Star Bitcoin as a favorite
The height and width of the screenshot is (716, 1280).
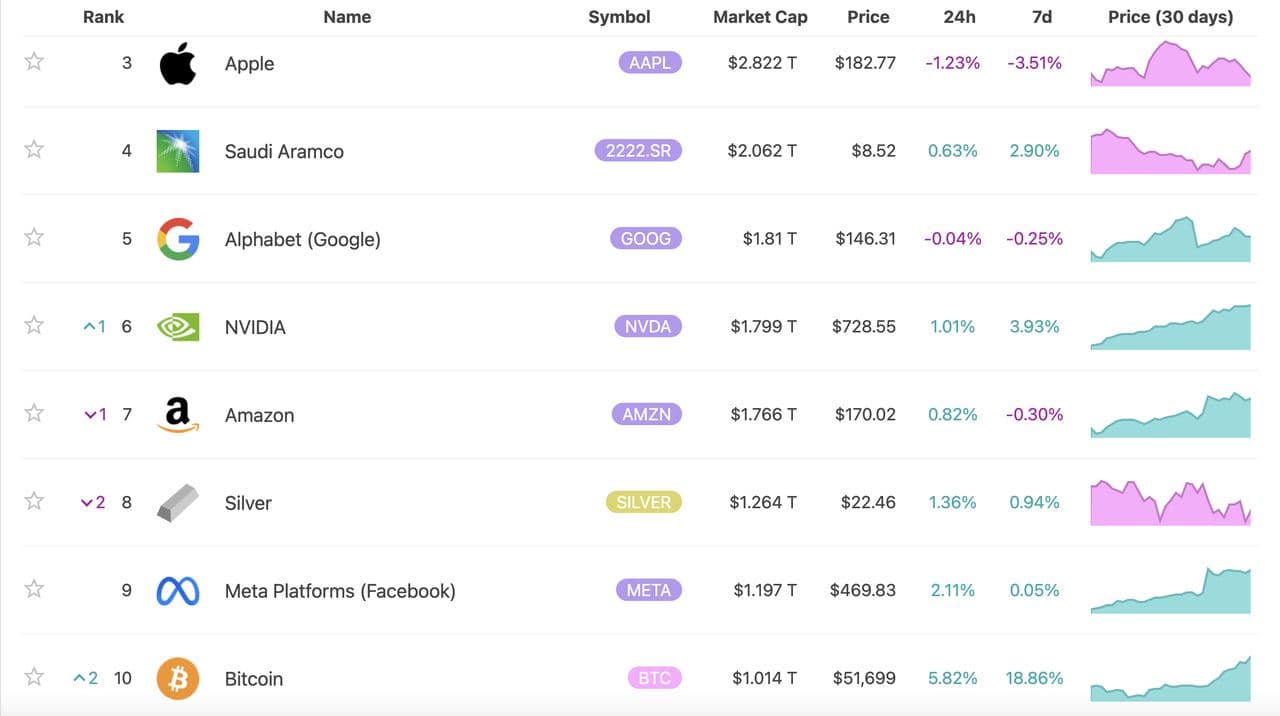tap(34, 677)
